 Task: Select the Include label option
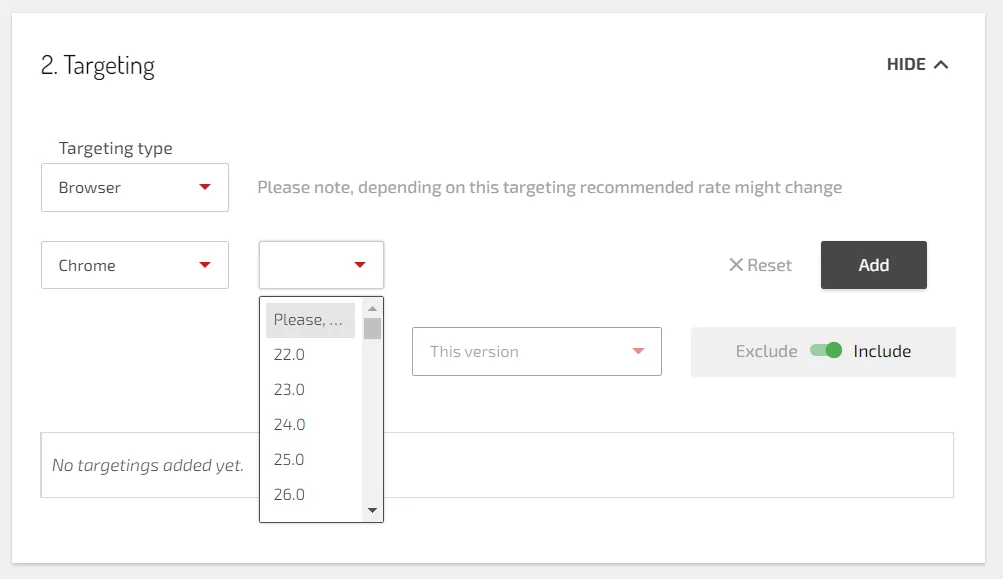pos(882,351)
